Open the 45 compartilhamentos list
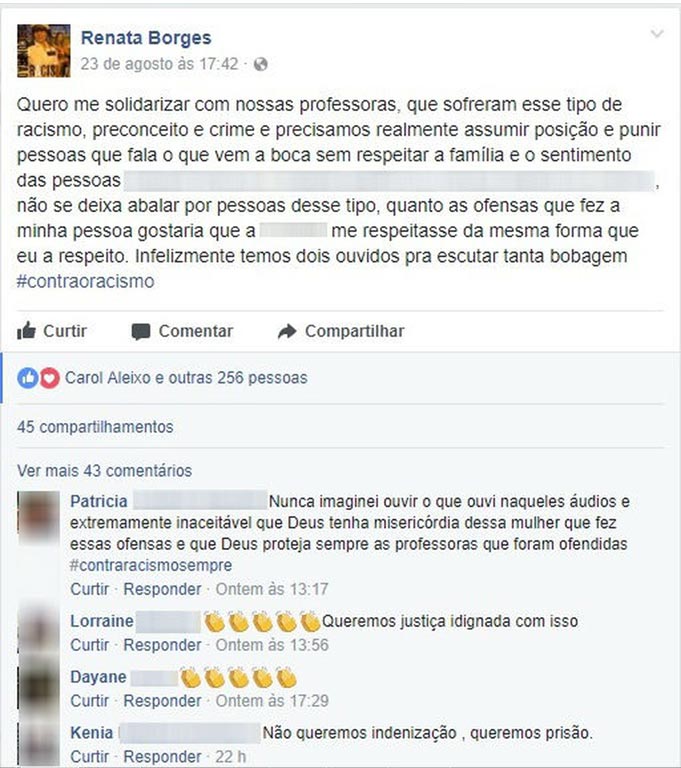Image resolution: width=681 pixels, height=768 pixels. (95, 427)
